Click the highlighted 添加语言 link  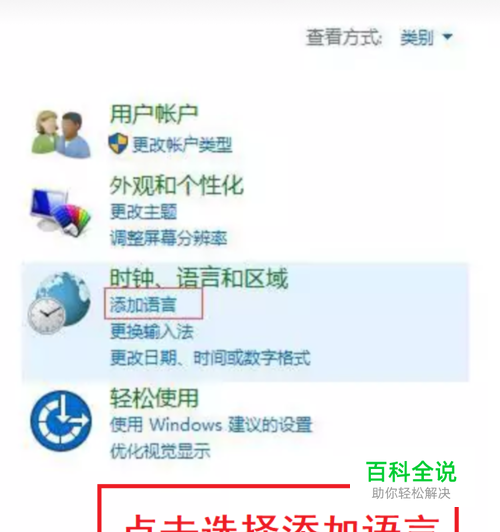tap(143, 304)
